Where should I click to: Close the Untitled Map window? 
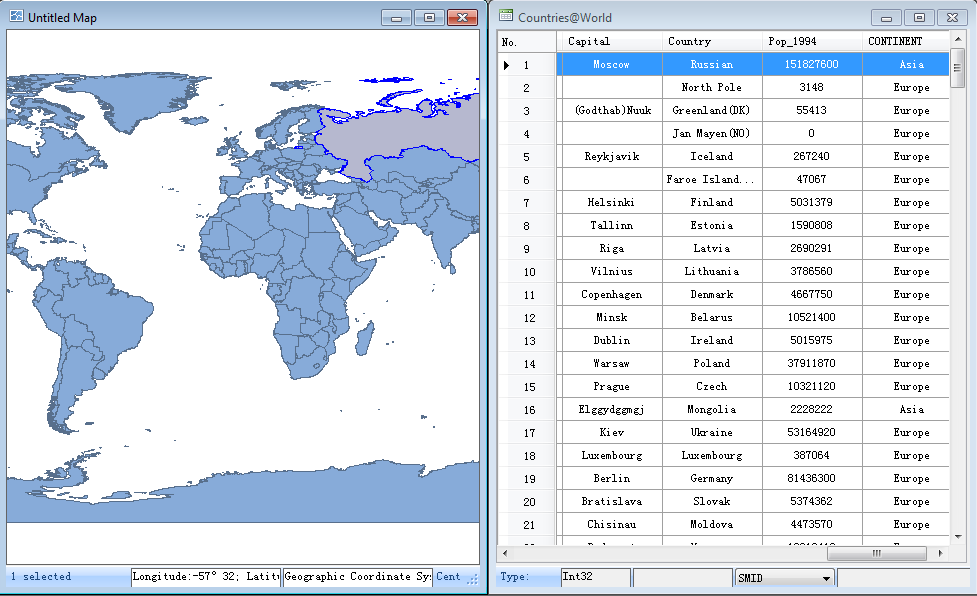[x=461, y=18]
